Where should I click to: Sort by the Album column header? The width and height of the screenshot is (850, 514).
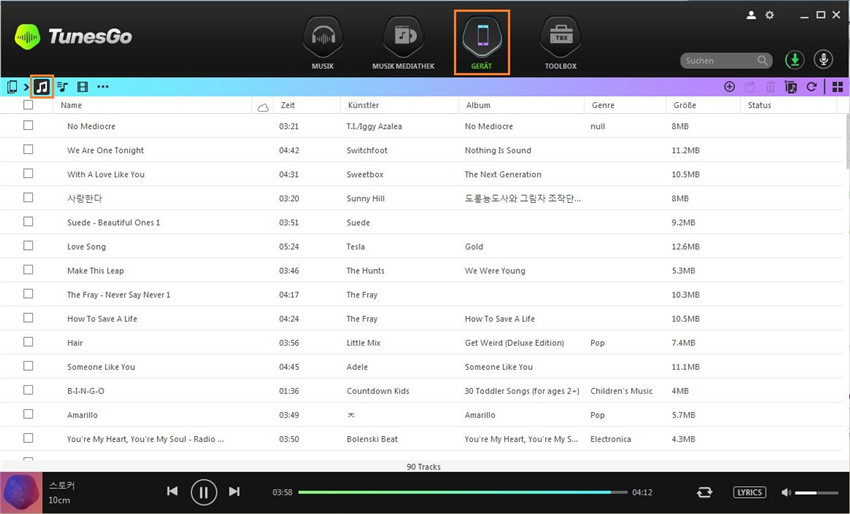(478, 105)
